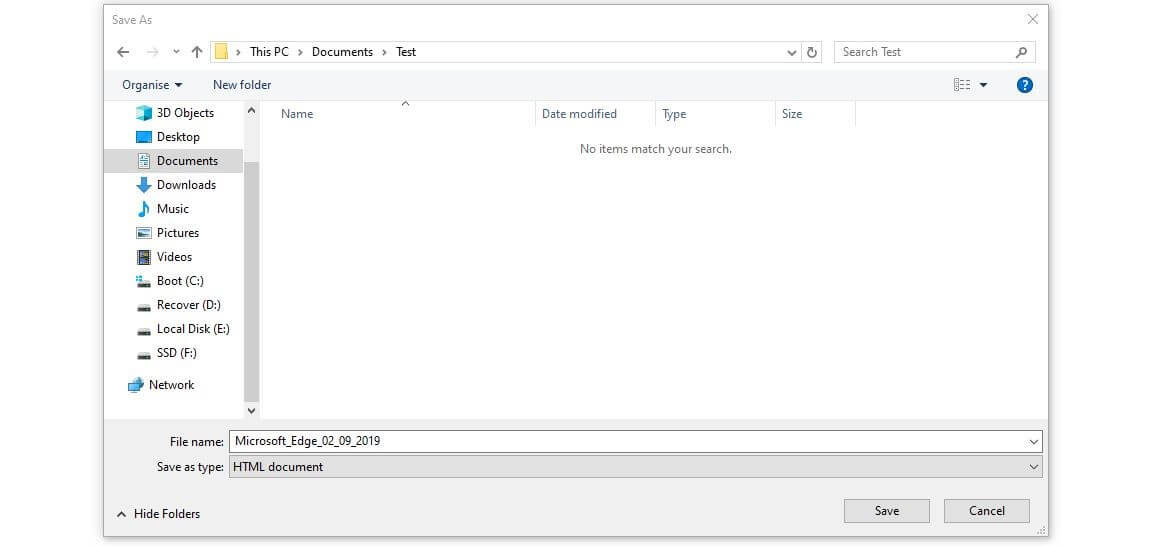Select Music in the navigation pane
This screenshot has height=546, width=1162.
pos(174,209)
